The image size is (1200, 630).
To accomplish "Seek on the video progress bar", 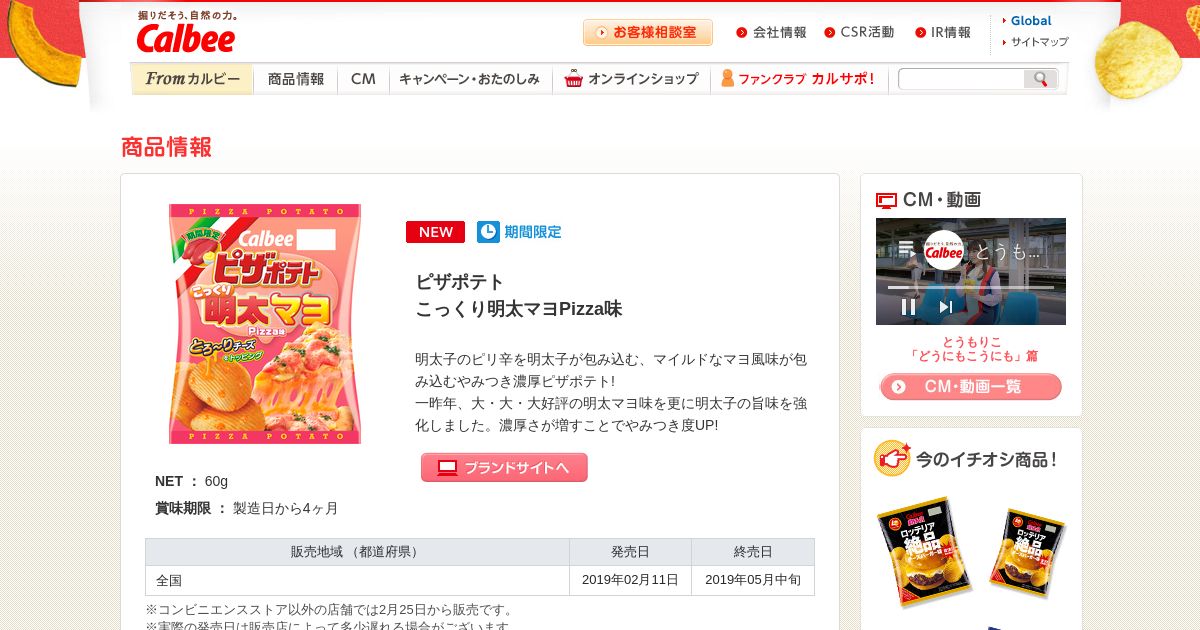I will point(971,287).
